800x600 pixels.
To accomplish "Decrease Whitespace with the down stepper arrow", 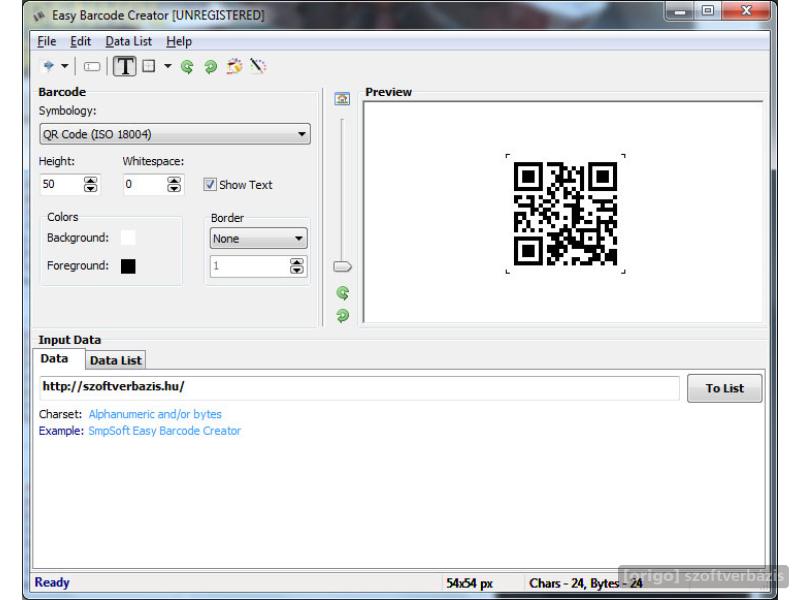I will (174, 188).
